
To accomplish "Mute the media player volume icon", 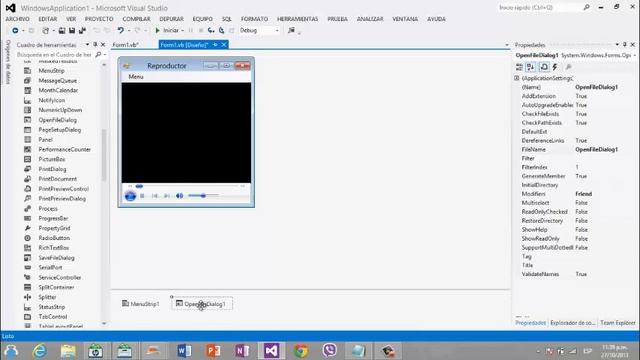I will pyautogui.click(x=179, y=196).
